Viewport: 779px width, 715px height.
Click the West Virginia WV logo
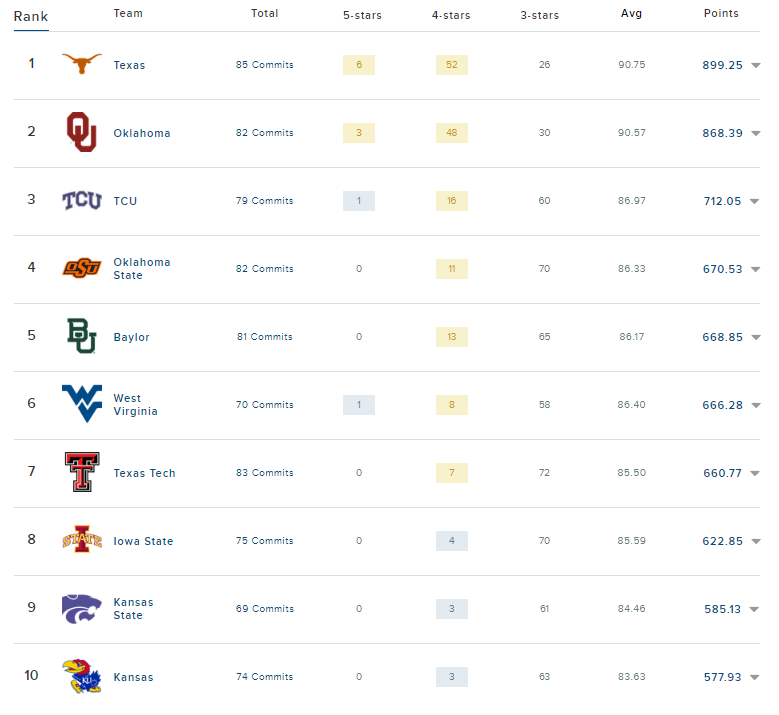[81, 404]
